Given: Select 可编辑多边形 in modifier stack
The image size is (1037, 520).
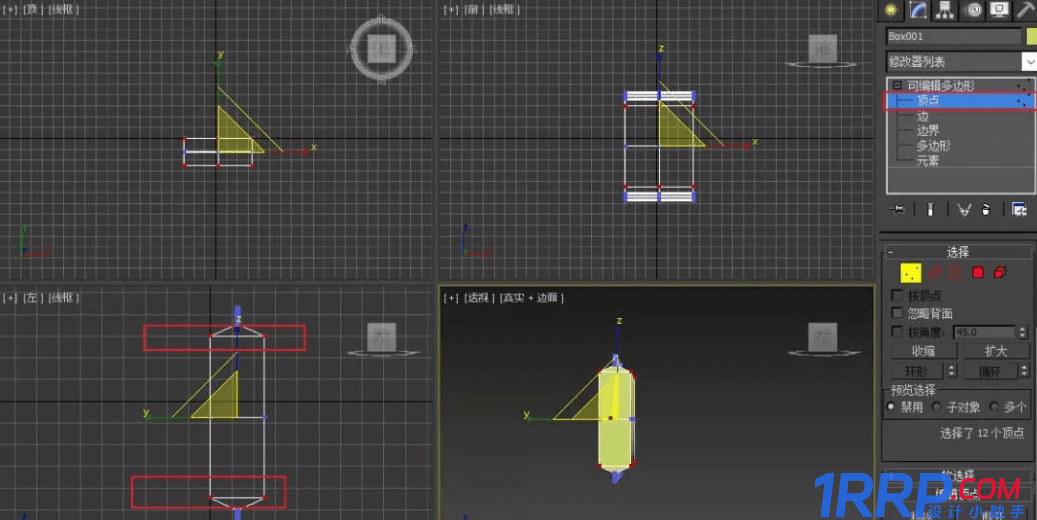Looking at the screenshot, I should (x=940, y=85).
